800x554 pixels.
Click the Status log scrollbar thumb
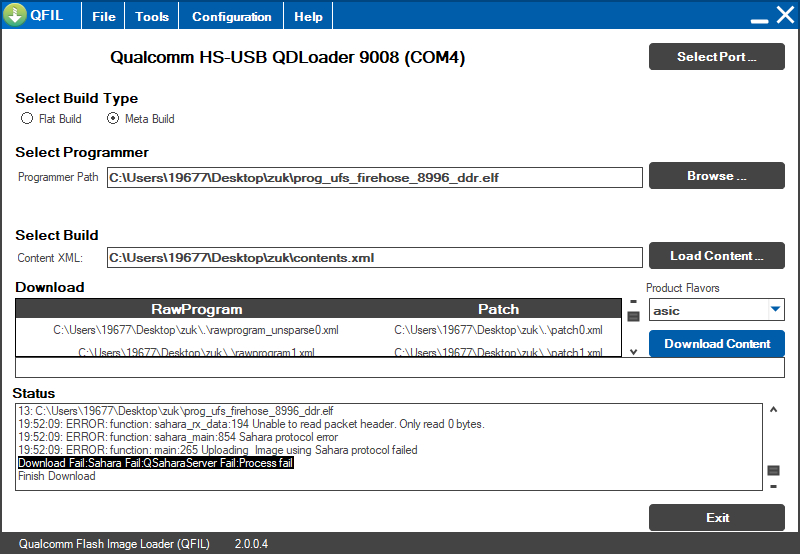click(x=773, y=470)
